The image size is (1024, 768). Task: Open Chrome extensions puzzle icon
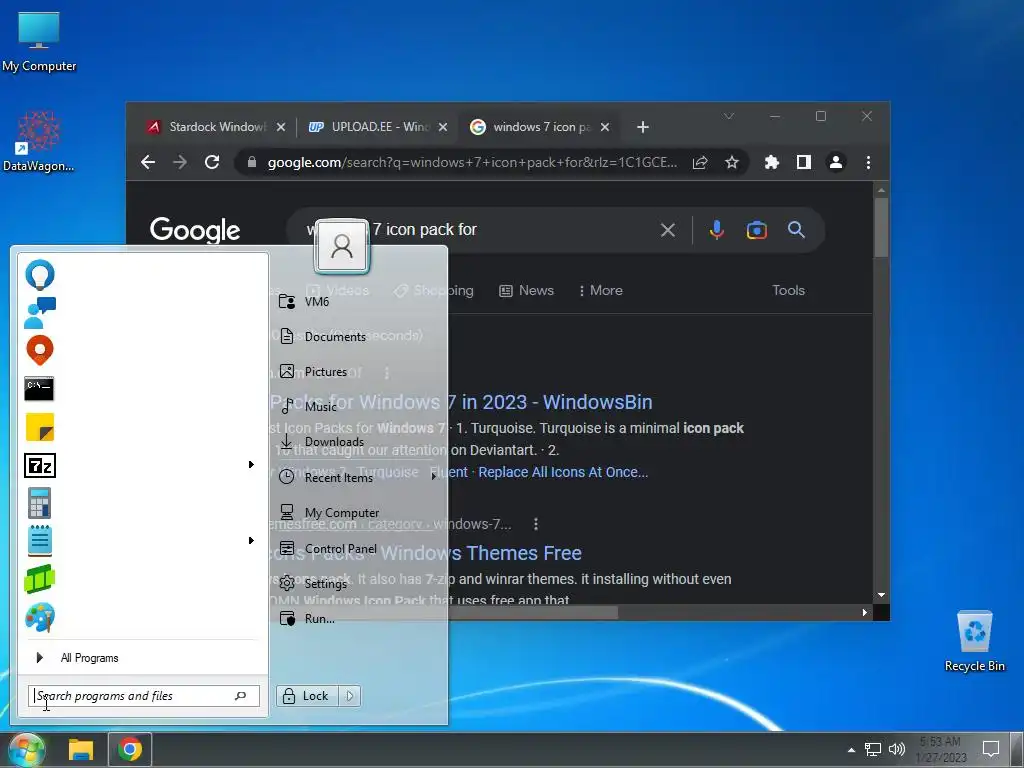(771, 162)
